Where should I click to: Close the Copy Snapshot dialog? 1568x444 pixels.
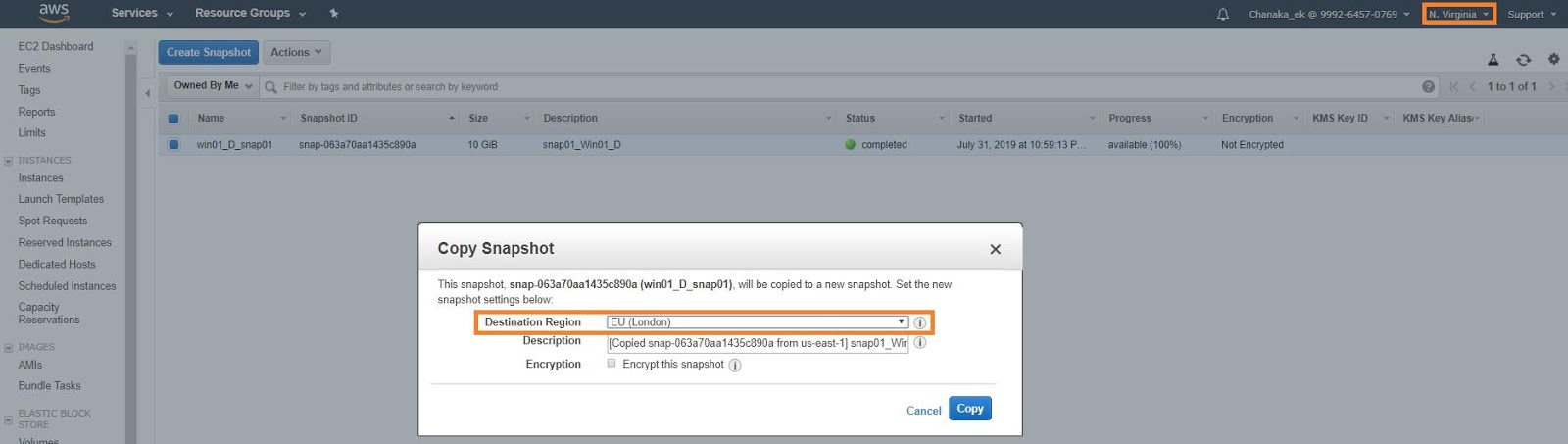[995, 249]
